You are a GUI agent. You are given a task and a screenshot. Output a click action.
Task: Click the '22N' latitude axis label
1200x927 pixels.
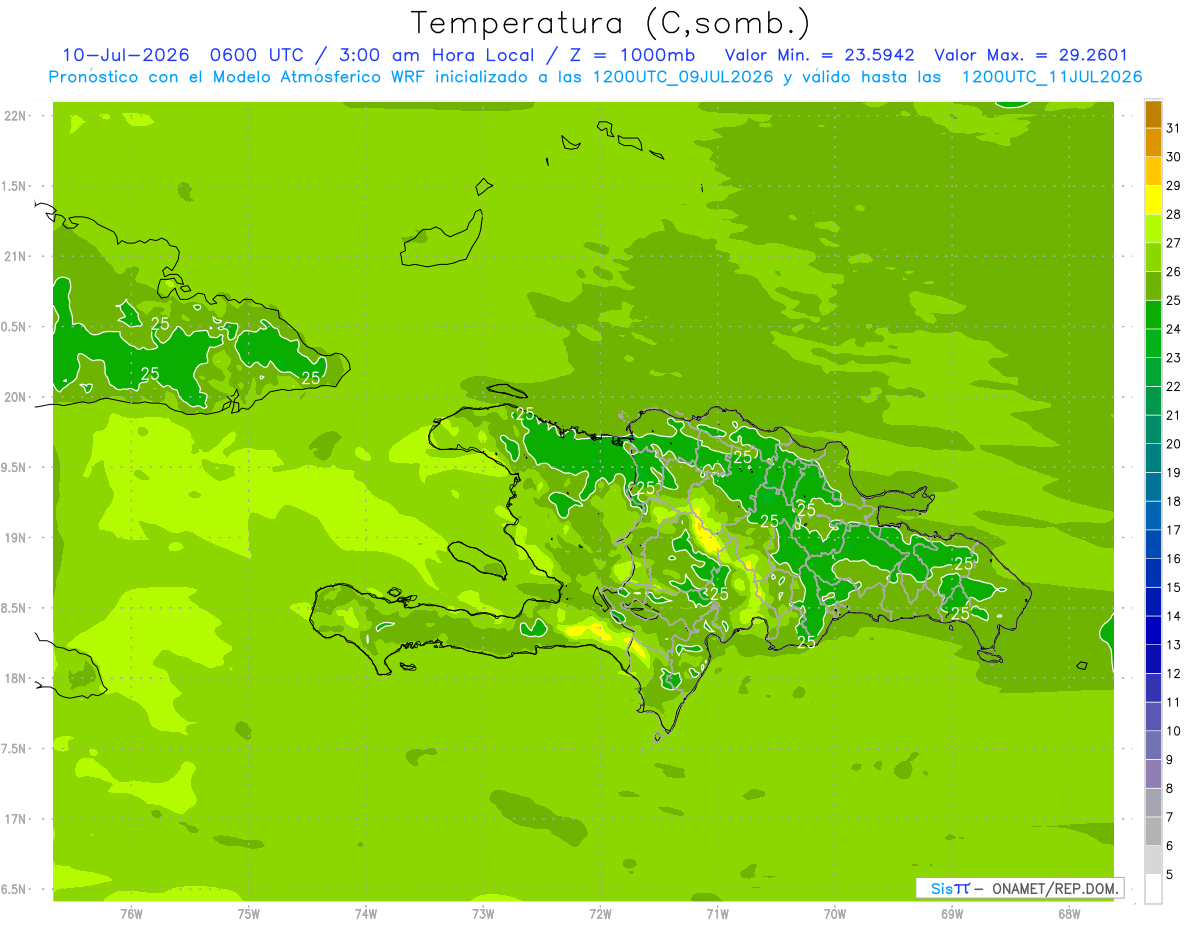click(14, 116)
